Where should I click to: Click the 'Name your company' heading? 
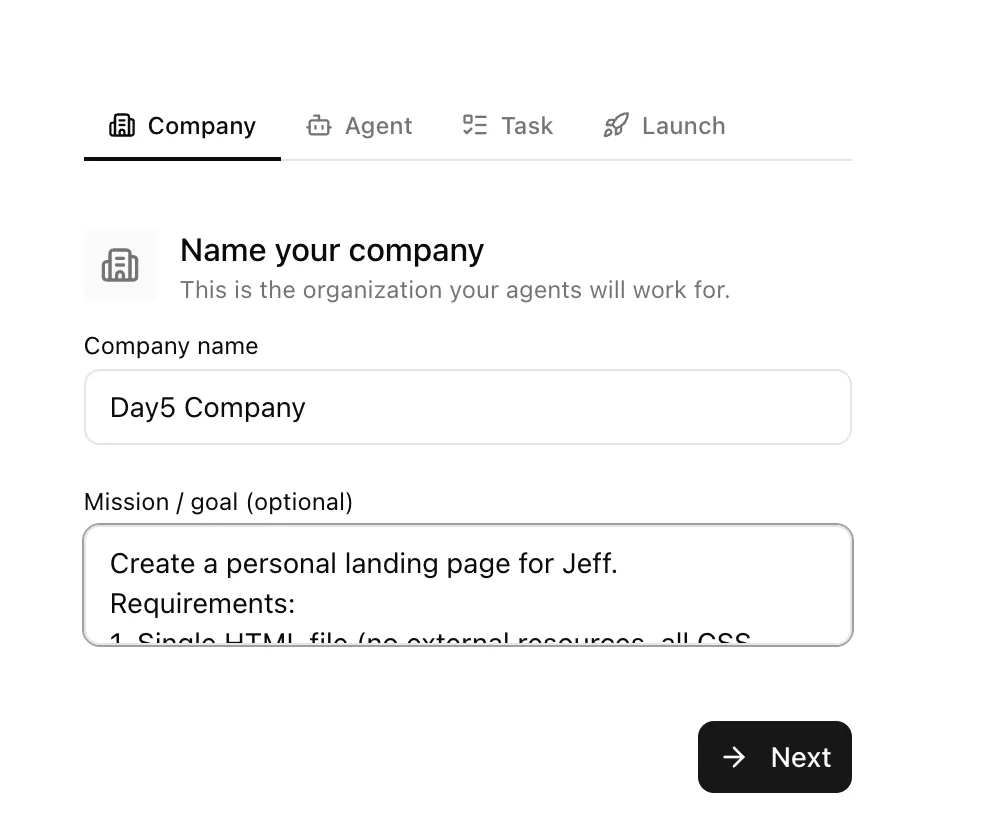click(331, 250)
